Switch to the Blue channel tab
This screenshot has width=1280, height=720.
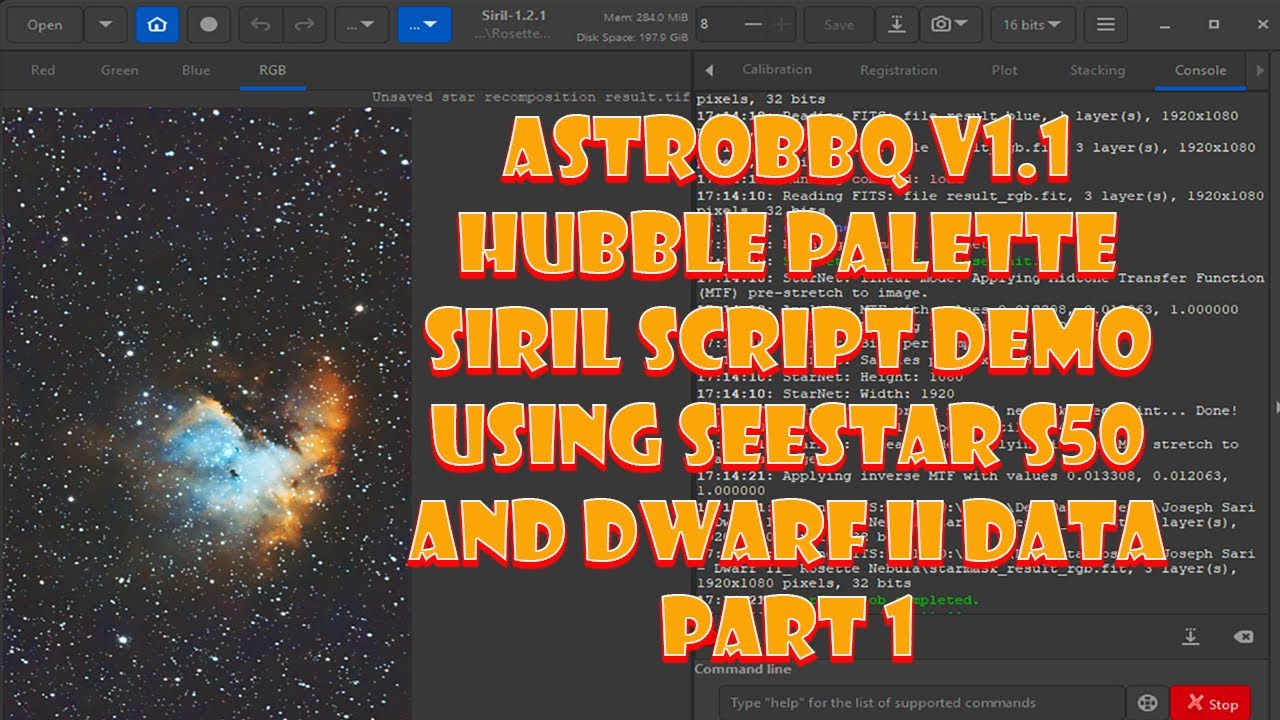tap(196, 70)
